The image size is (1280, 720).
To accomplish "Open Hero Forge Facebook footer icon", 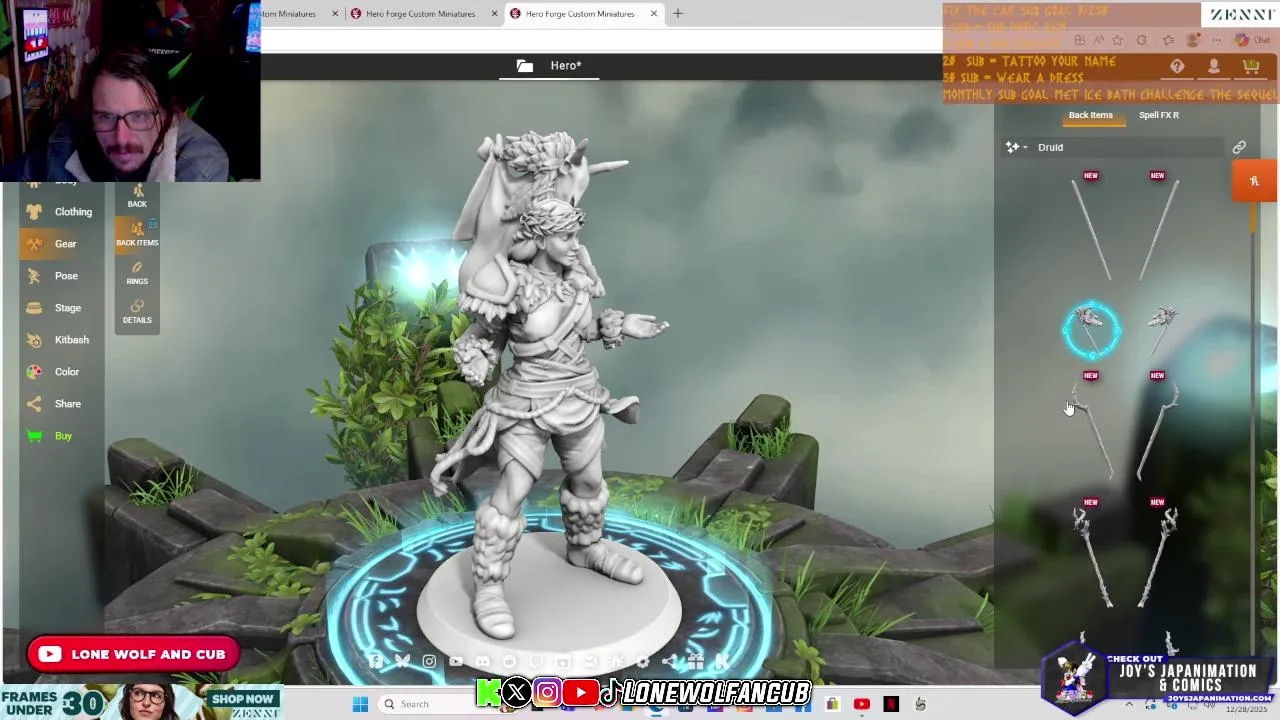I will 375,661.
